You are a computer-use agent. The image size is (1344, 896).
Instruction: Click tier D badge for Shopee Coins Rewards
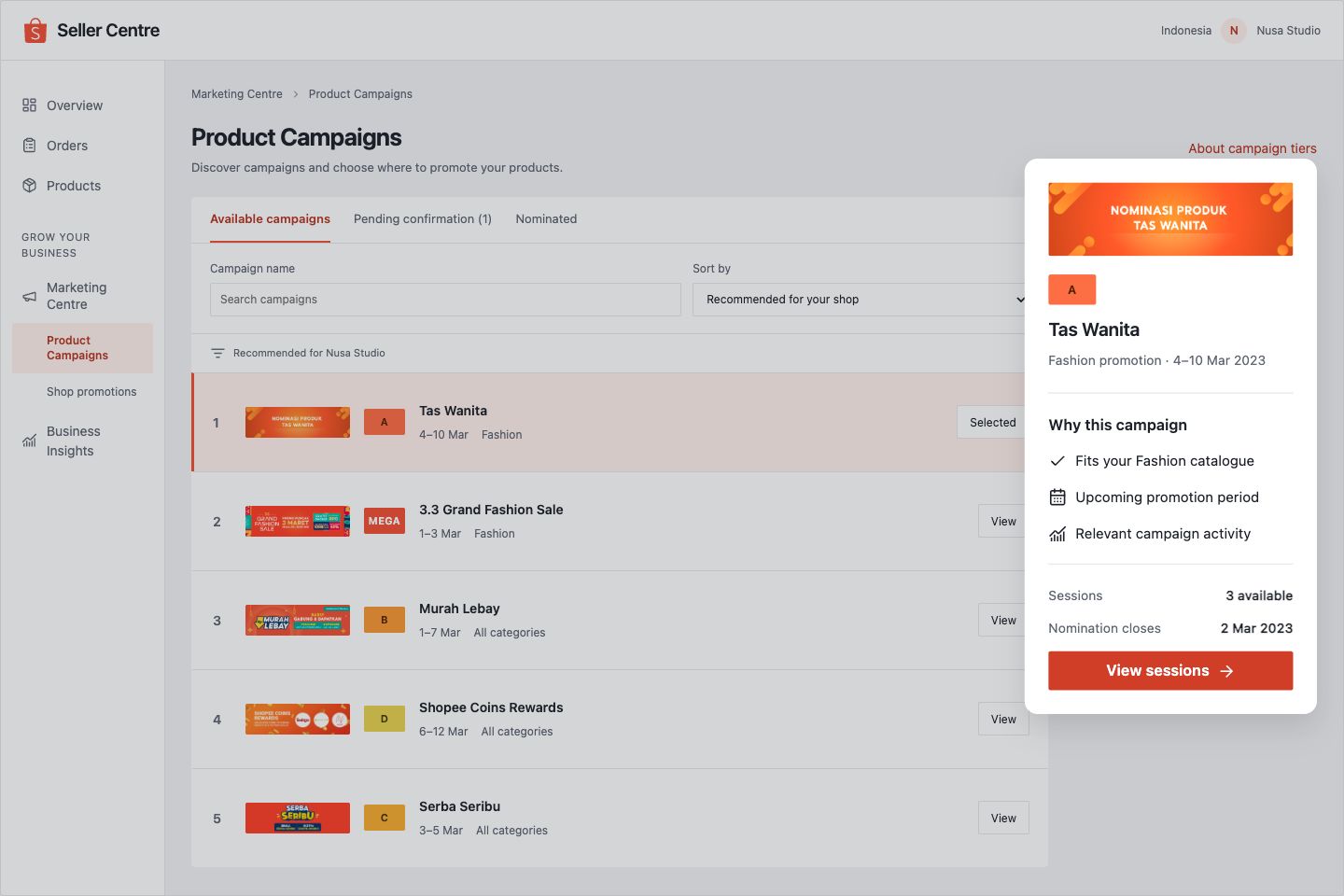click(385, 720)
